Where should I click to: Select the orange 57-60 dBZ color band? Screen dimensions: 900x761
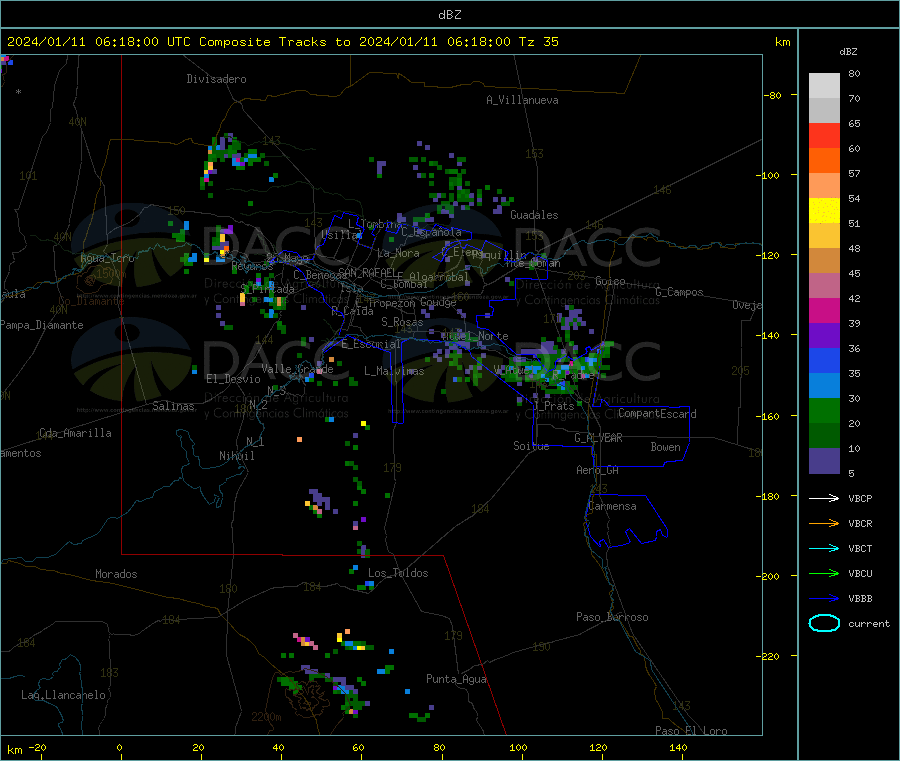[x=824, y=161]
